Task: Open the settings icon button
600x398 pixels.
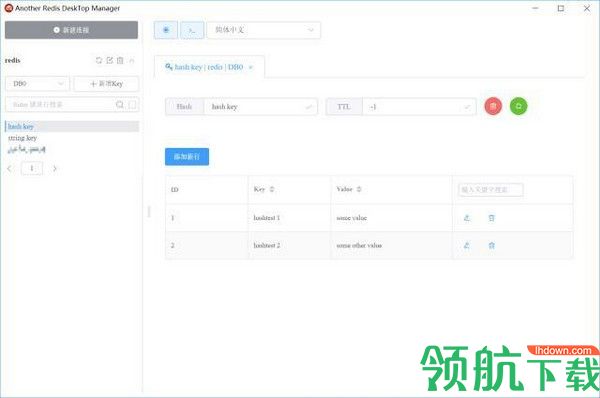Action: coord(166,30)
